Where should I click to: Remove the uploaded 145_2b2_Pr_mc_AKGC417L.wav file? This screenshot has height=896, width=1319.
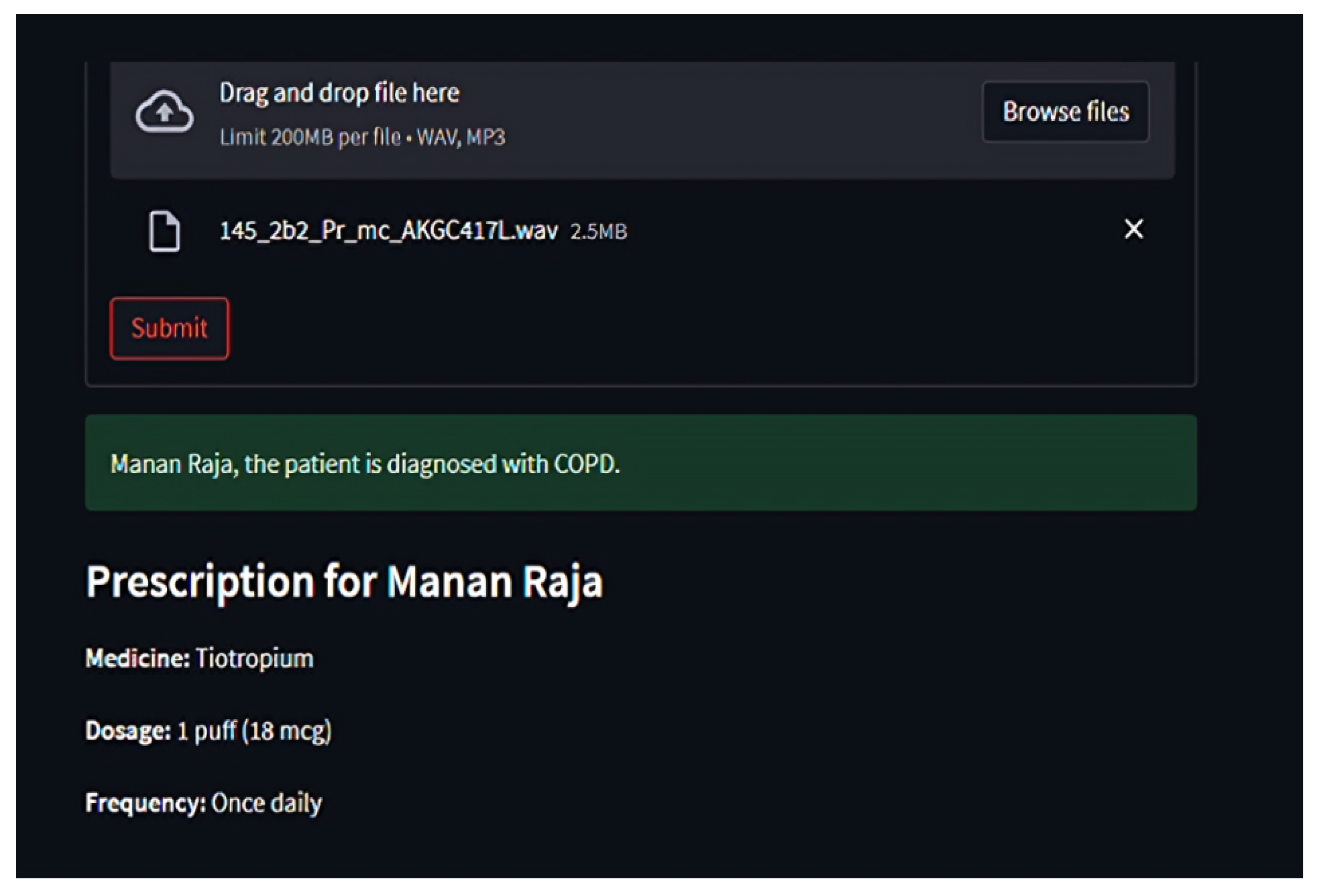point(1133,229)
